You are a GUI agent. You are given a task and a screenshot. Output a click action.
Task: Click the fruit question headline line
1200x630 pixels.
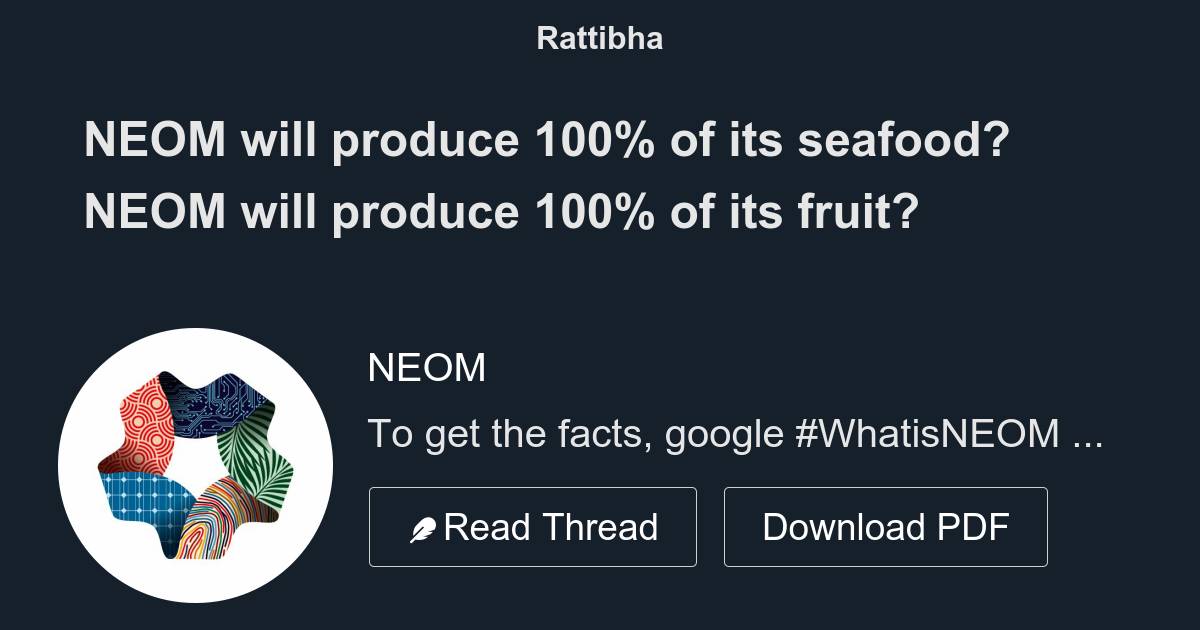coord(500,211)
